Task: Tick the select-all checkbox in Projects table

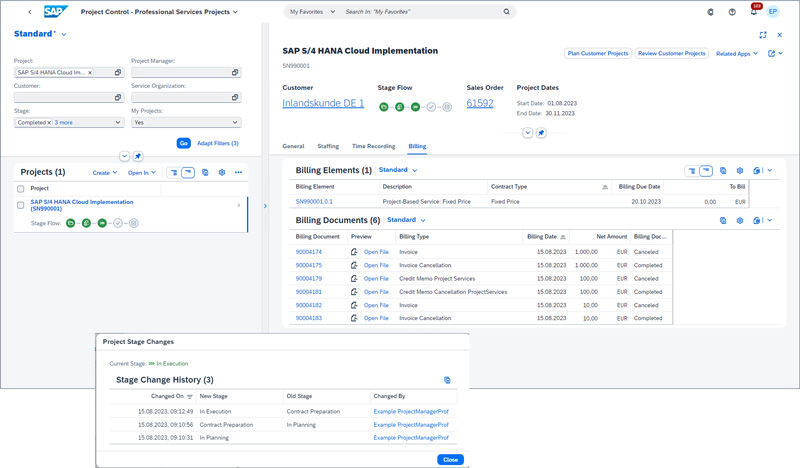Action: (x=21, y=189)
